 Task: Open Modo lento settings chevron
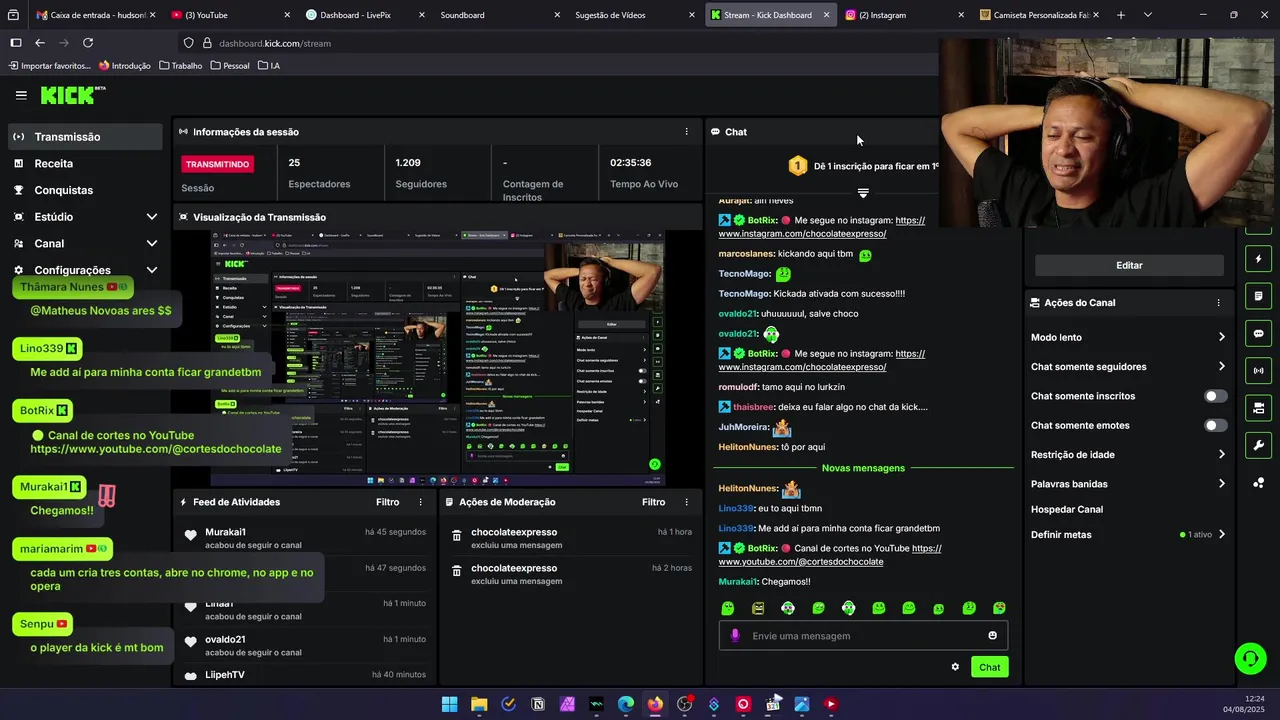pos(1221,337)
